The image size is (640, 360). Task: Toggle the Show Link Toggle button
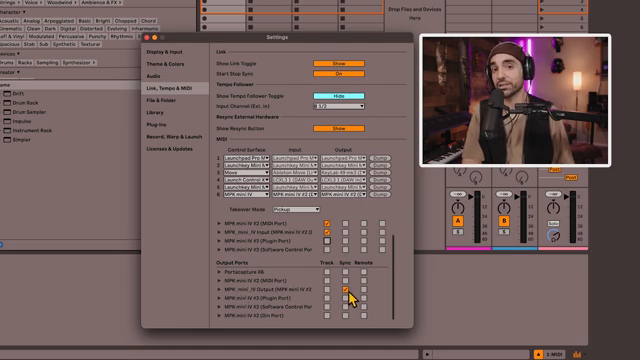[339, 64]
